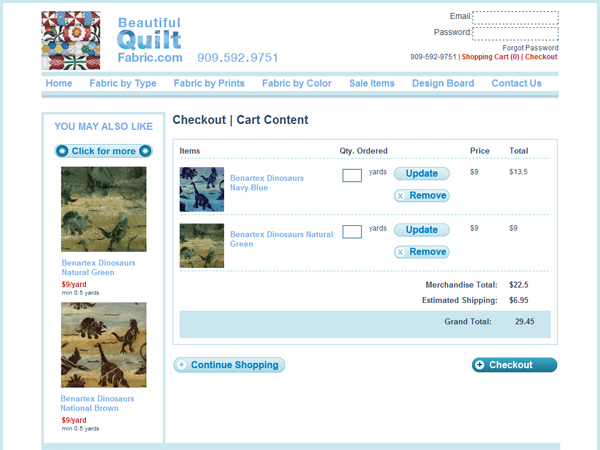Open sidebar Benartex Dinosaurs Natural Green link
The height and width of the screenshot is (450, 600).
pos(98,268)
